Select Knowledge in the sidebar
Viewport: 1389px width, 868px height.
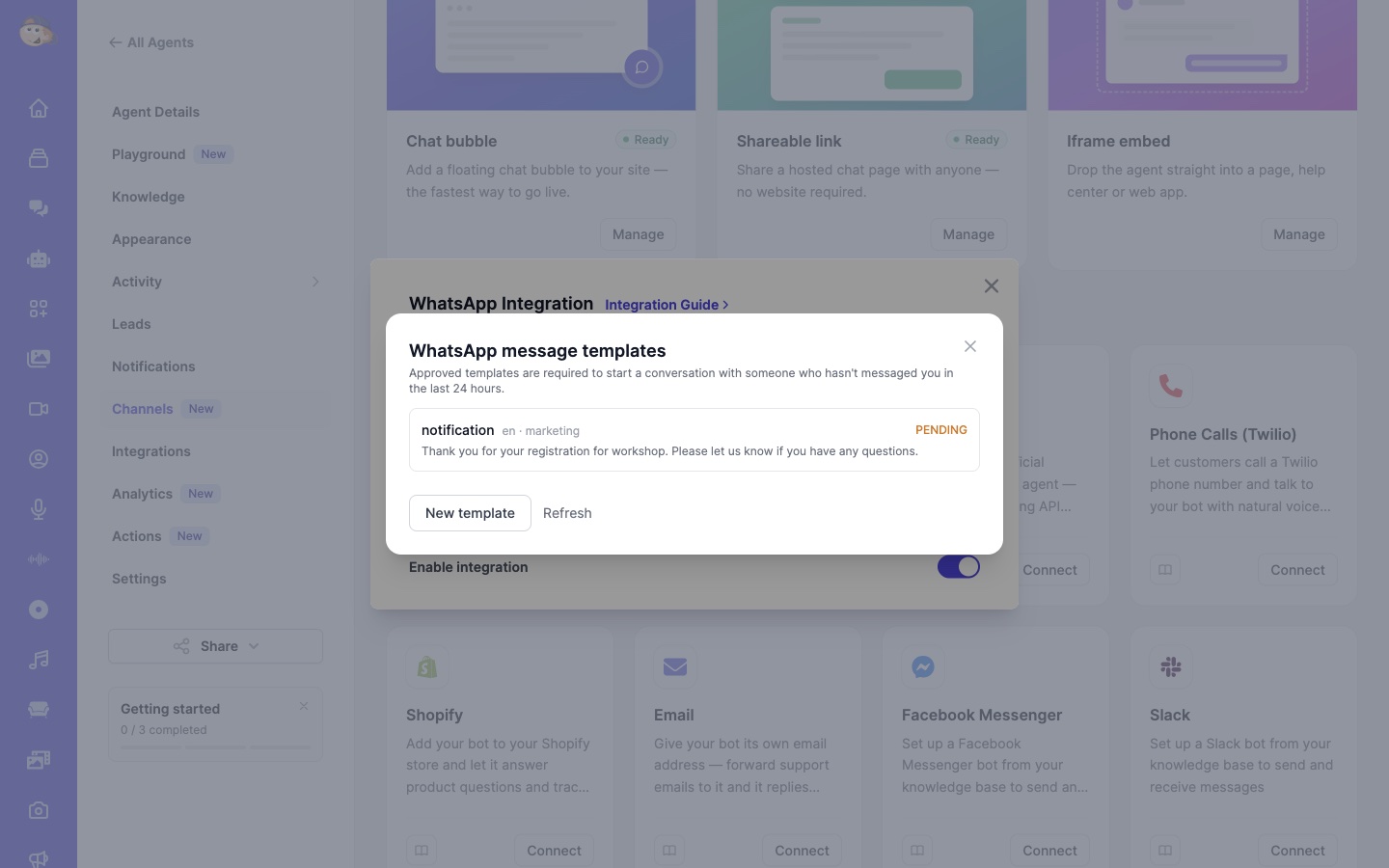149,197
